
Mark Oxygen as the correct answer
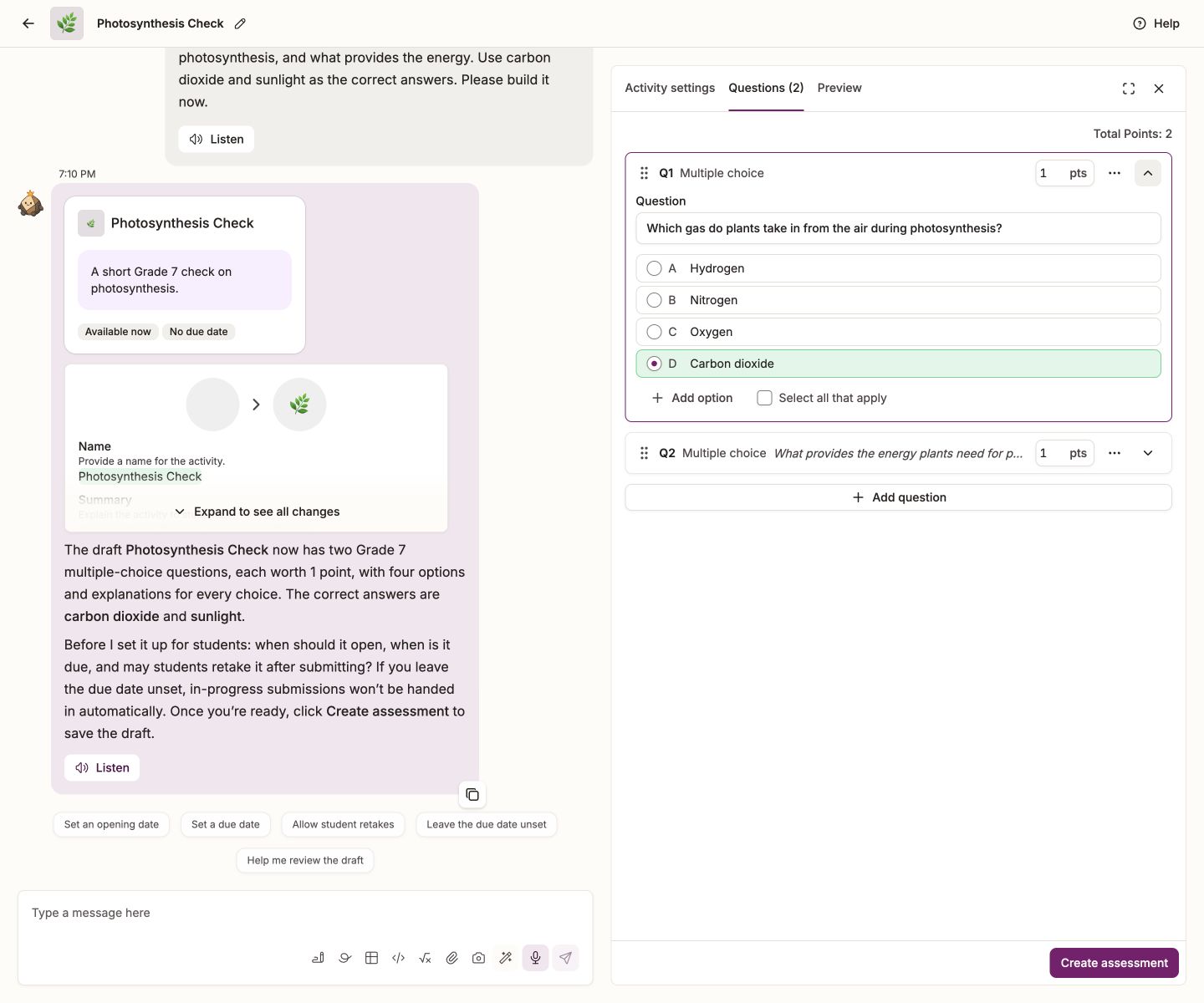point(654,332)
